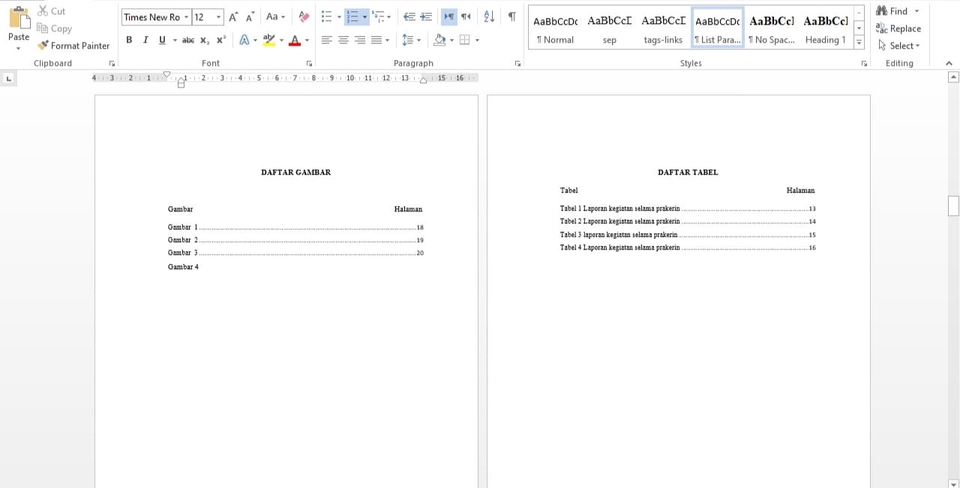Expand borders dropdown arrow
Image resolution: width=960 pixels, height=488 pixels.
tap(477, 40)
